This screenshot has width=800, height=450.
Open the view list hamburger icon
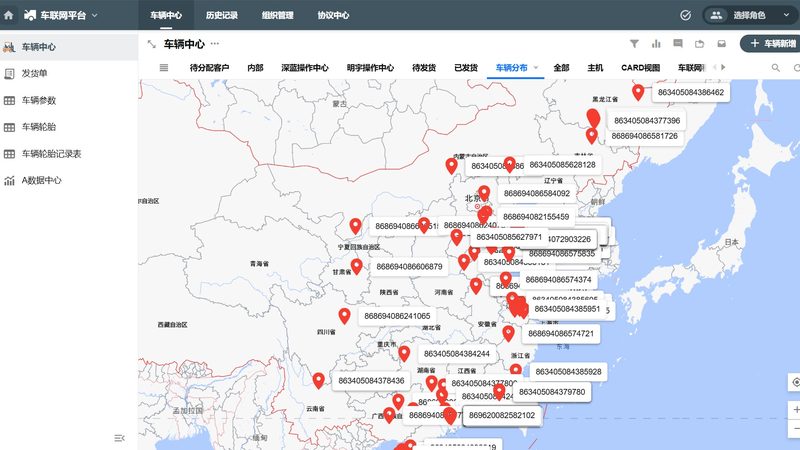click(164, 67)
